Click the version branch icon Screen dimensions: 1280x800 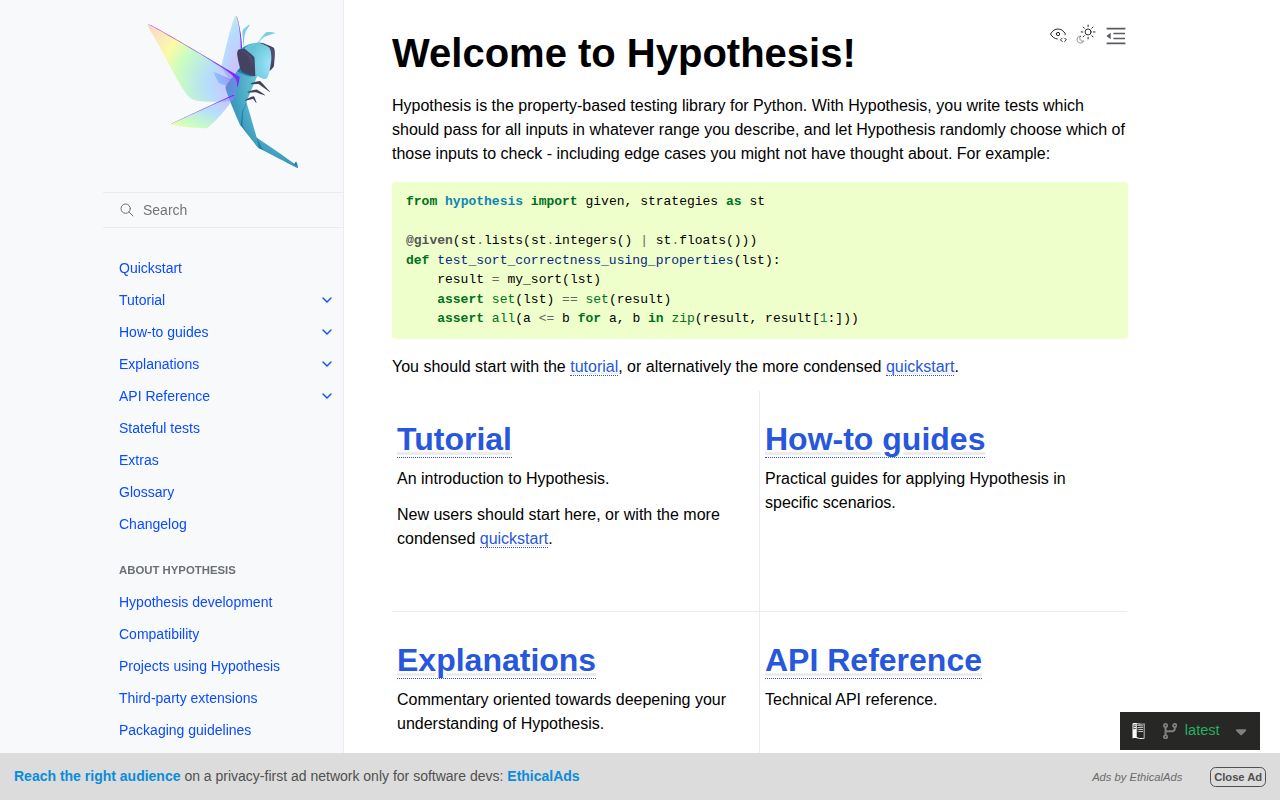tap(1169, 731)
